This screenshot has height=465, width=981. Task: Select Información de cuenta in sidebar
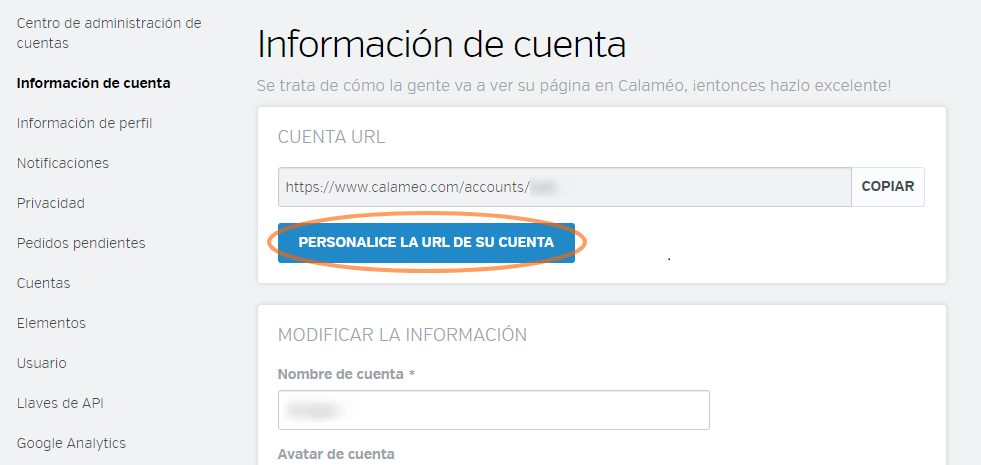[93, 83]
